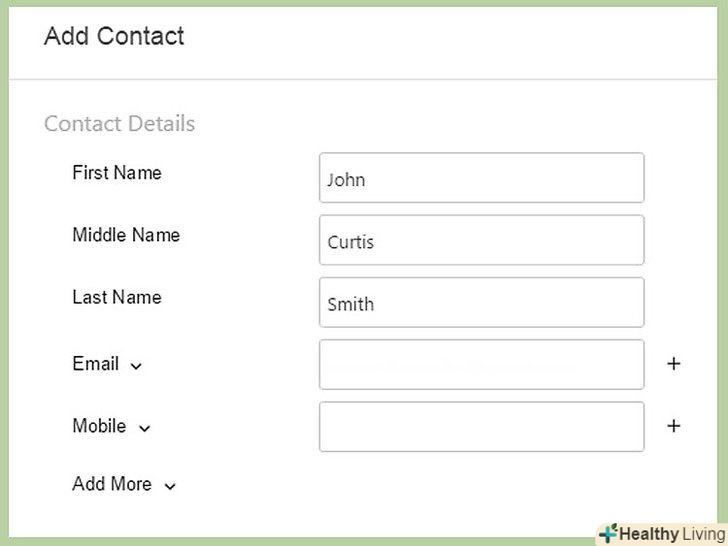
Task: Open the Add More dropdown arrow
Action: (x=170, y=486)
